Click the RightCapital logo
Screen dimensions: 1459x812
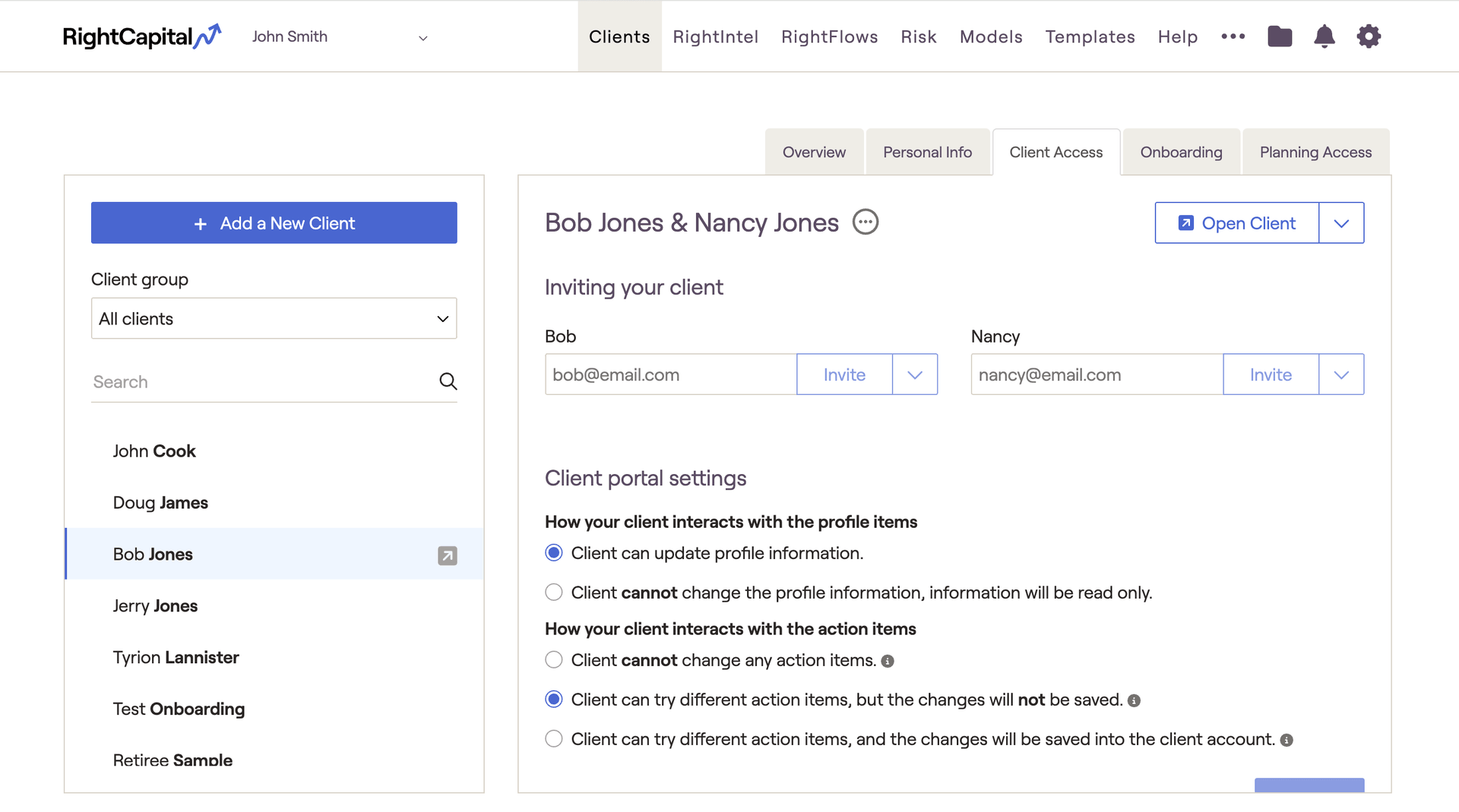142,36
